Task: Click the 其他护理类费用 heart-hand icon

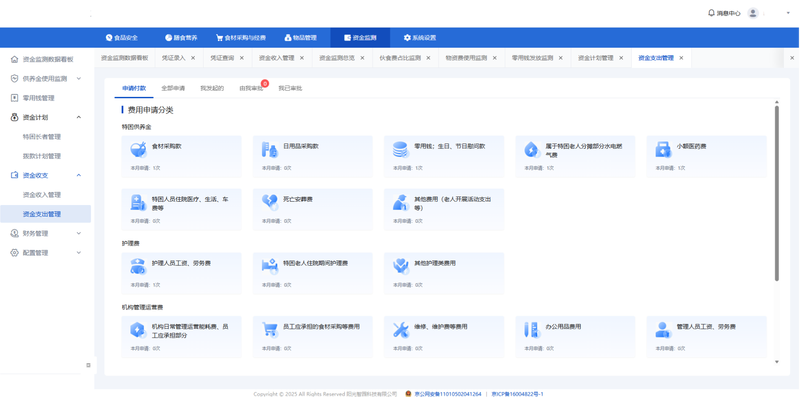Action: (x=401, y=266)
